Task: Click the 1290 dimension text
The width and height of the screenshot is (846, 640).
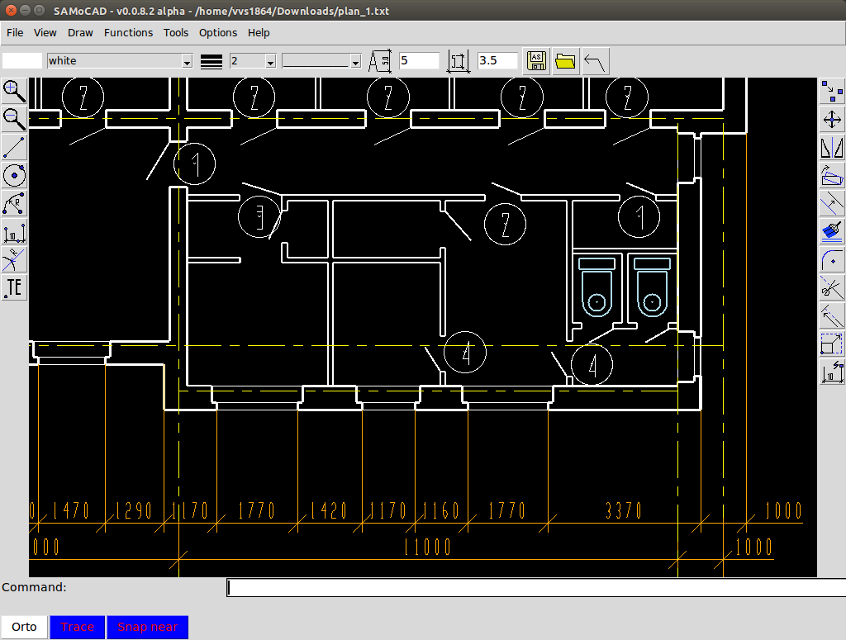Action: pyautogui.click(x=134, y=510)
